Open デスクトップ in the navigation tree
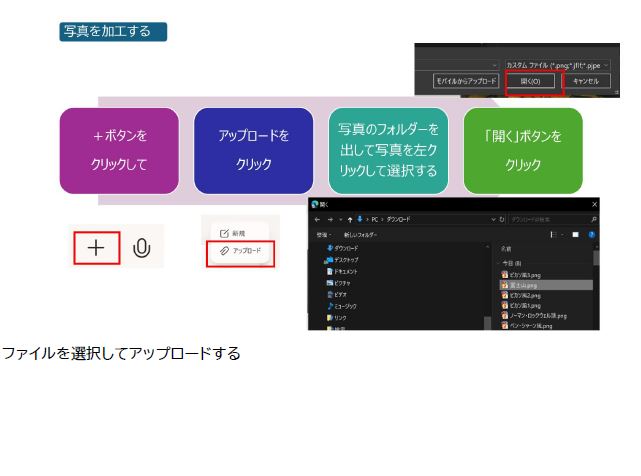641x476 pixels. click(346, 259)
